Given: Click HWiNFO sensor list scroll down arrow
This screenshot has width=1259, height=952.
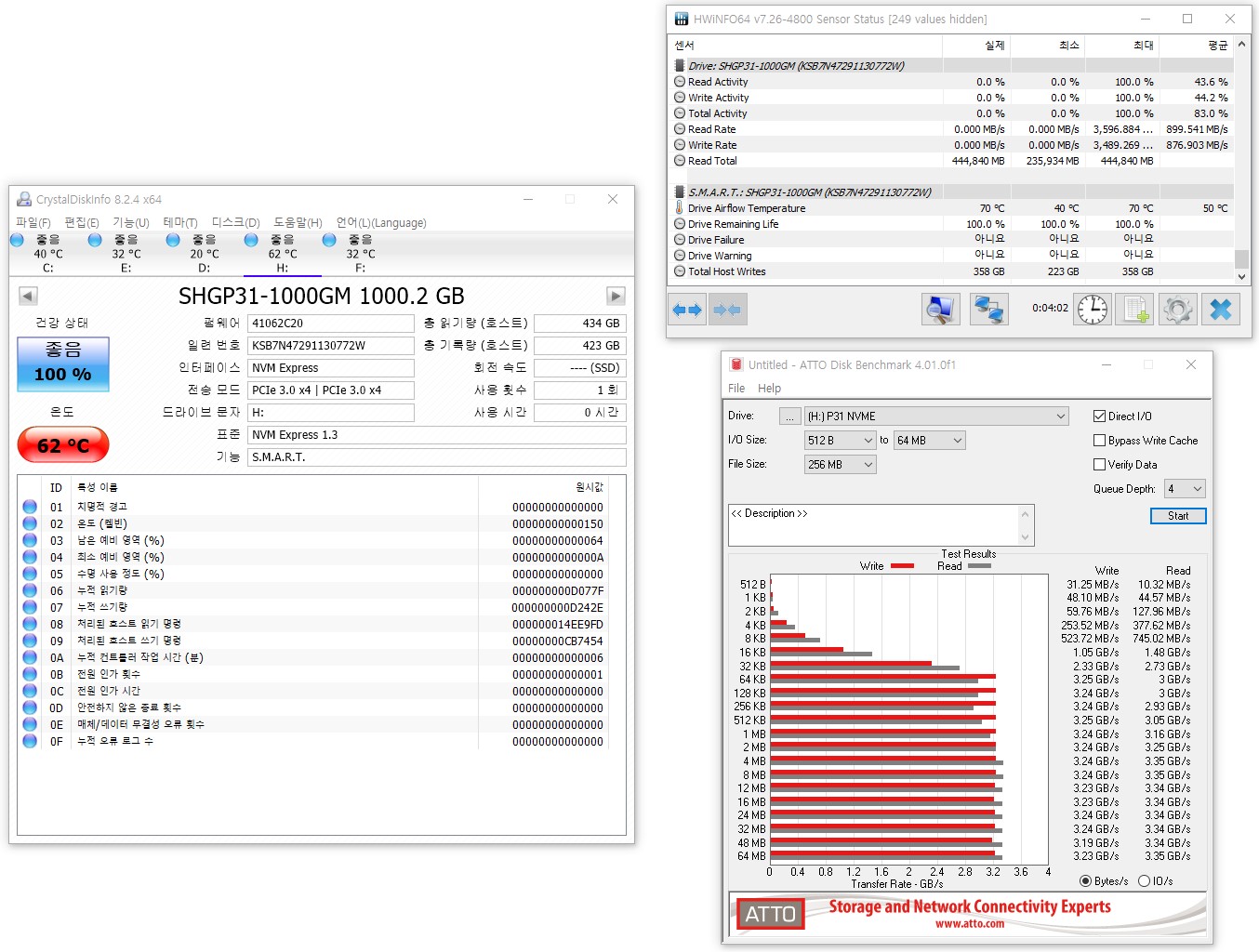Looking at the screenshot, I should point(1241,276).
